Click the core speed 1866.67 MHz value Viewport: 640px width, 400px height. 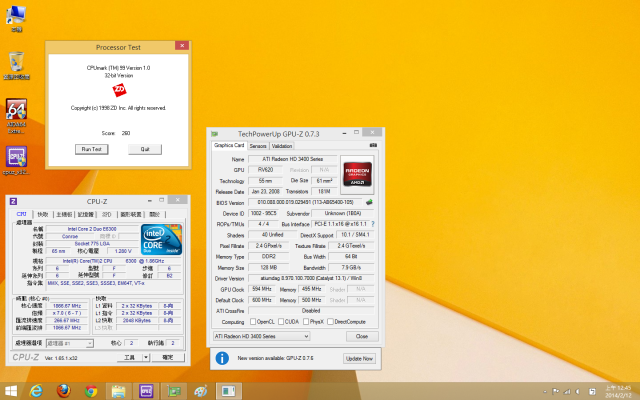pos(67,306)
